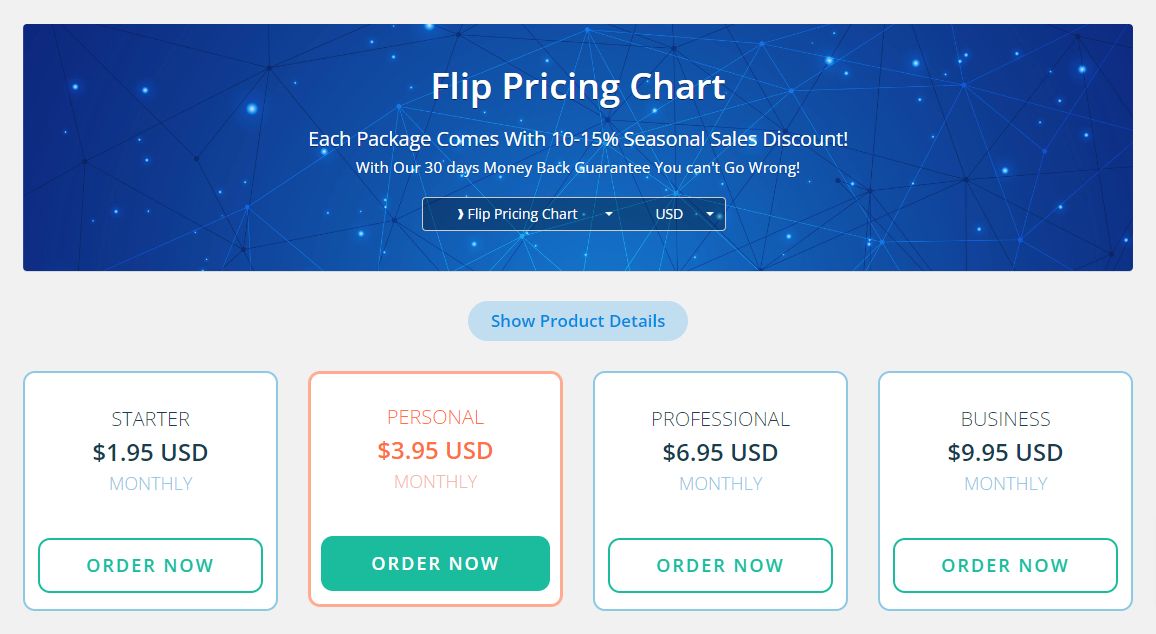Order the Professional plan now
Viewport: 1156px width, 634px height.
click(720, 565)
